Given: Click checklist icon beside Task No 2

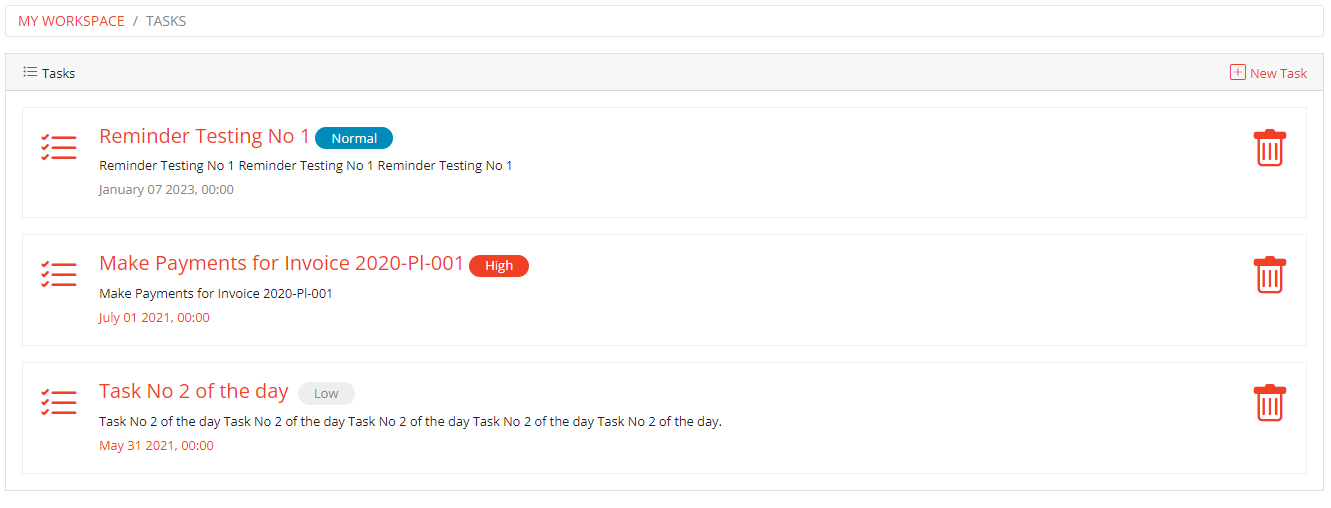Looking at the screenshot, I should [59, 402].
